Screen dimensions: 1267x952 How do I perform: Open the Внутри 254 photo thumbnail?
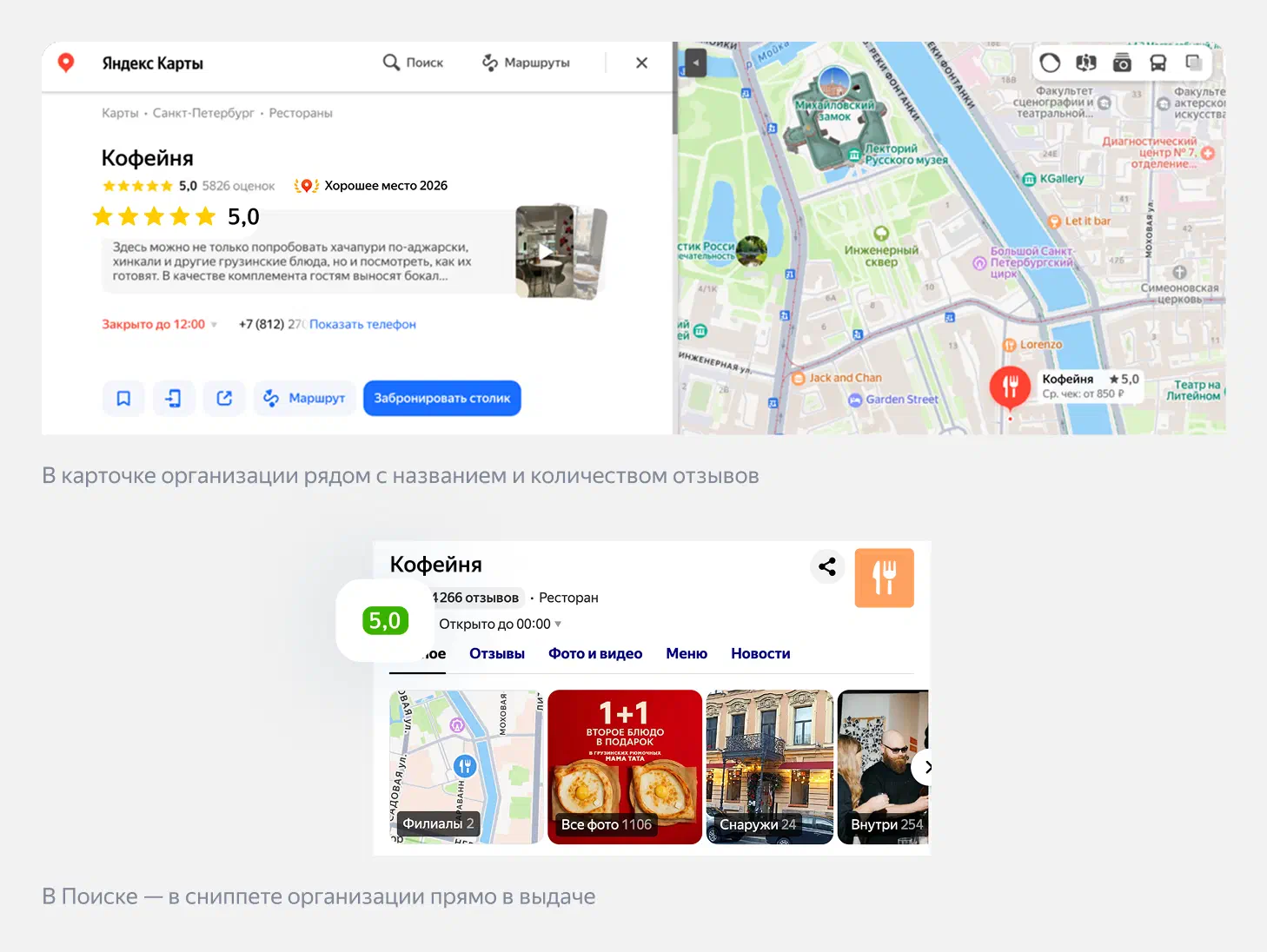pos(883,767)
